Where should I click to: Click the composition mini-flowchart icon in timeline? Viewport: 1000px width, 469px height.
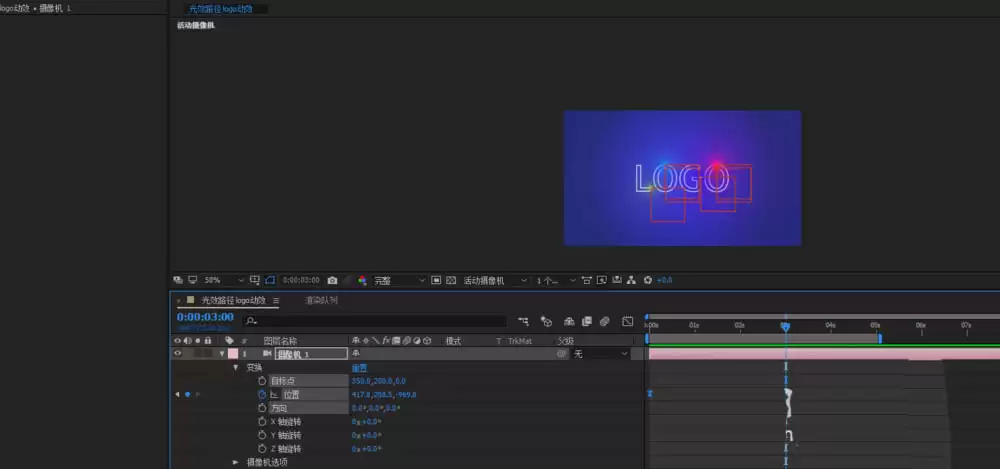click(x=524, y=321)
